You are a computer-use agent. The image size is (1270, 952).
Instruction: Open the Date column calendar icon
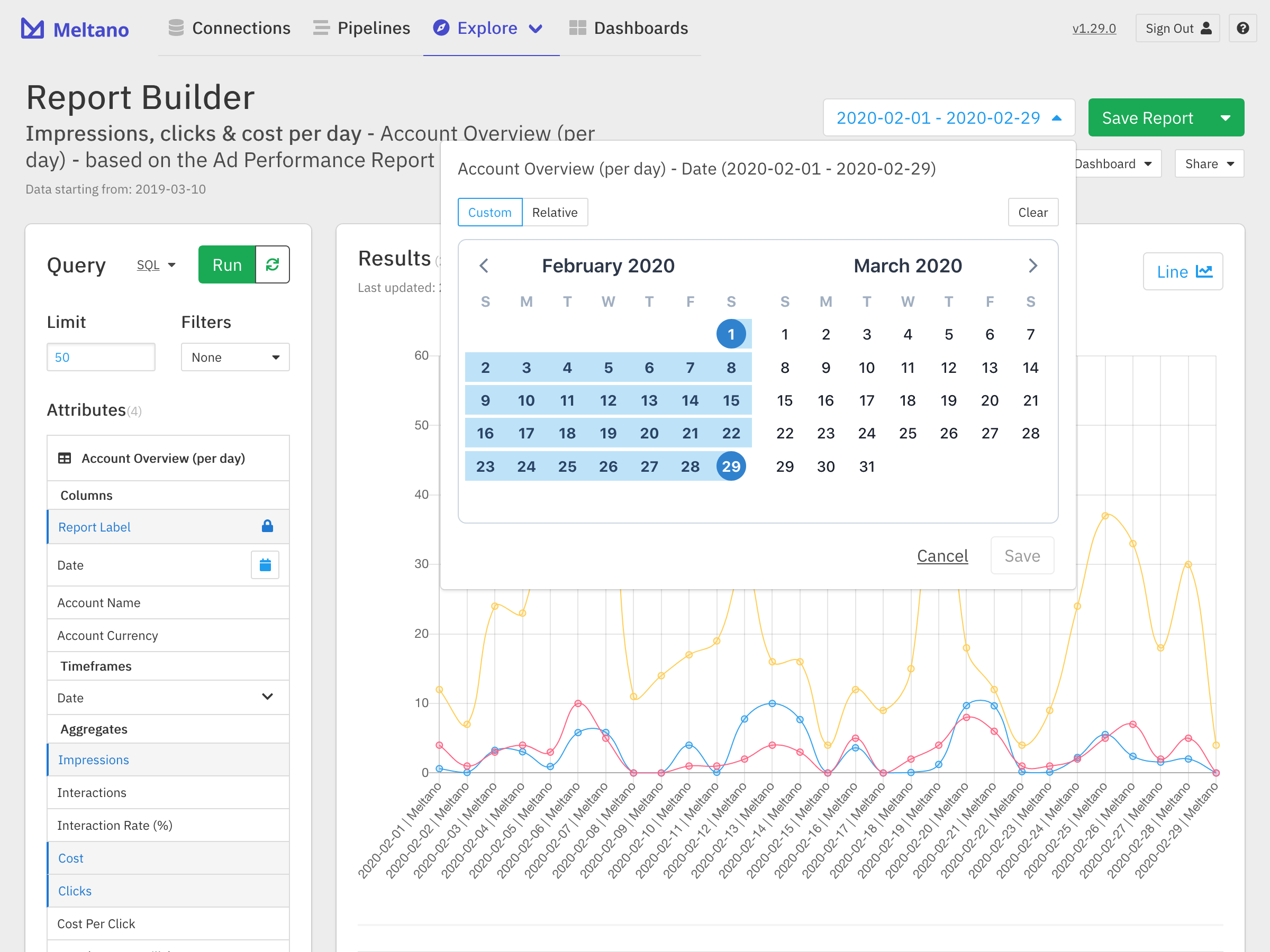265,565
